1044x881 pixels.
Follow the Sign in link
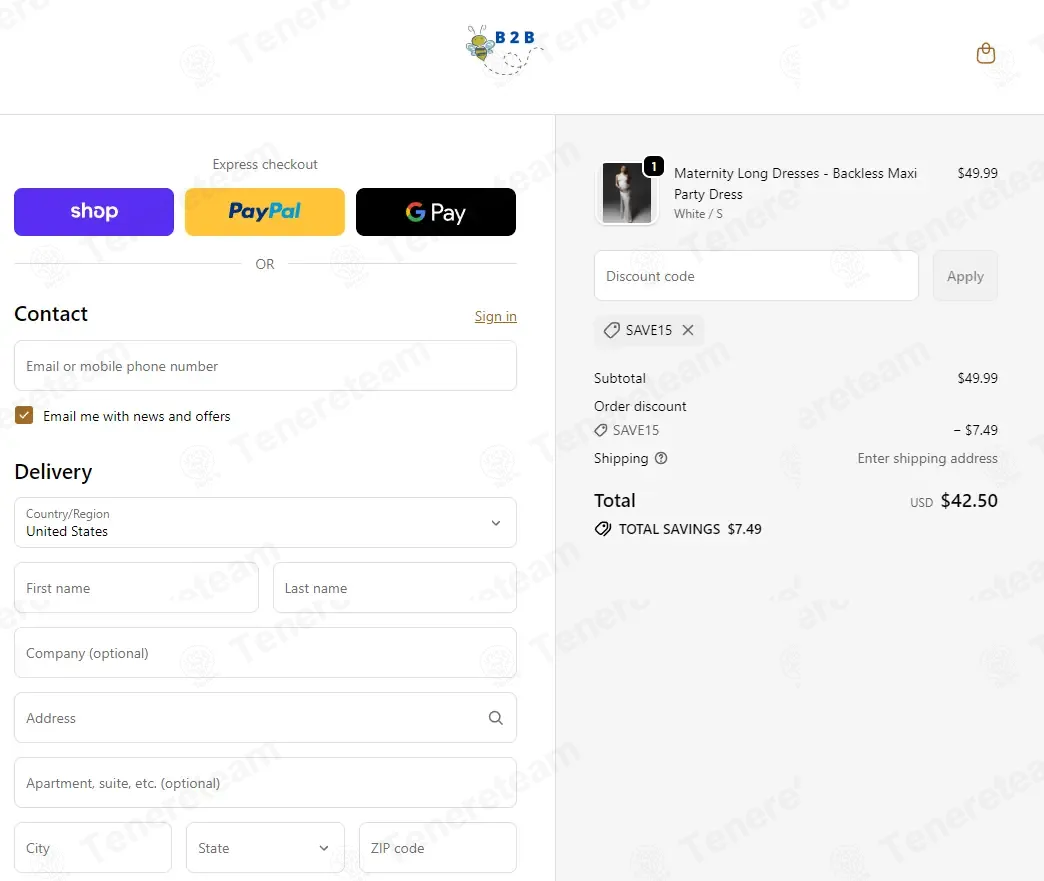tap(495, 316)
